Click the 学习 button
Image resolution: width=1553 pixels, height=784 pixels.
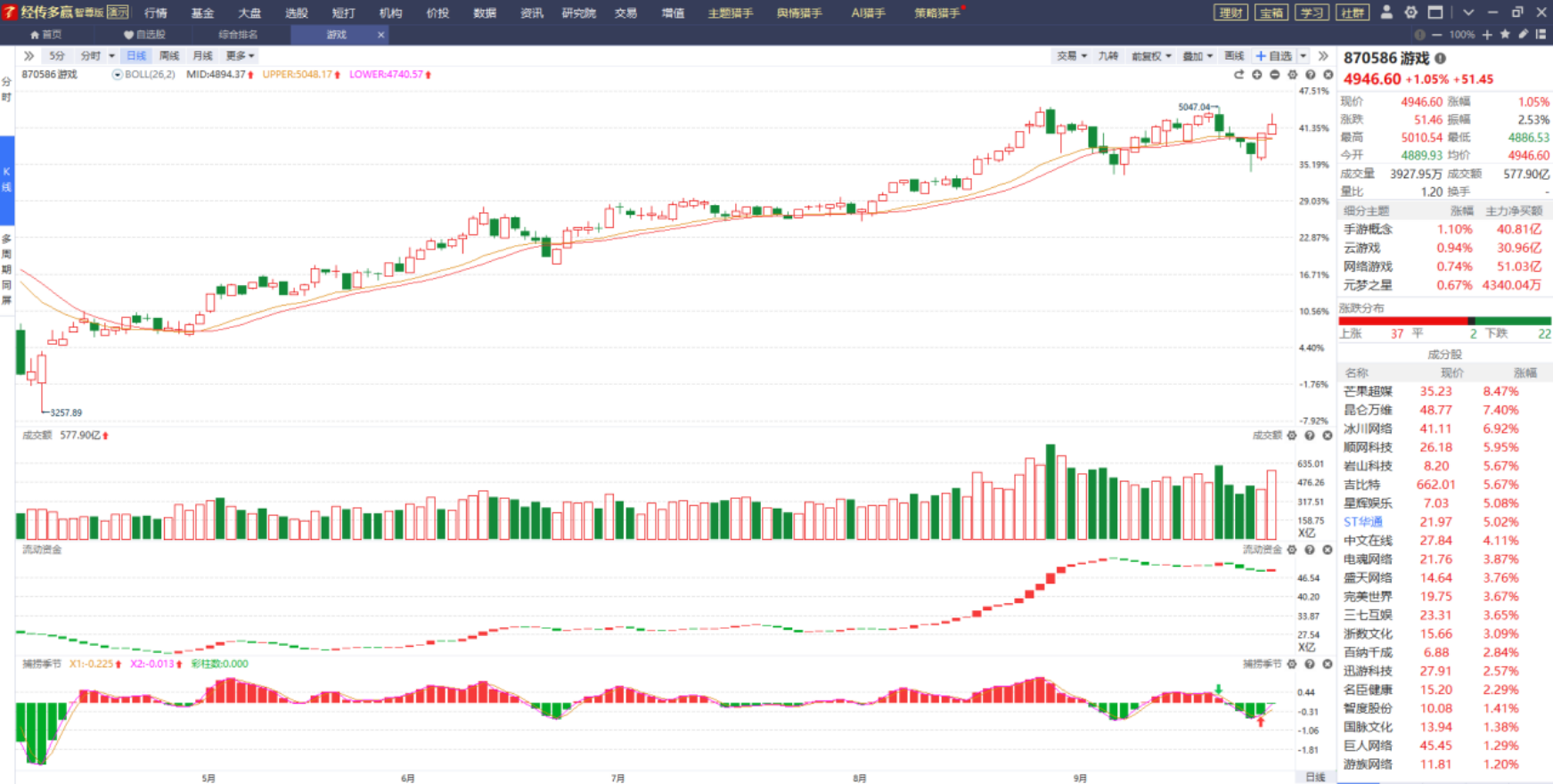coord(1312,12)
